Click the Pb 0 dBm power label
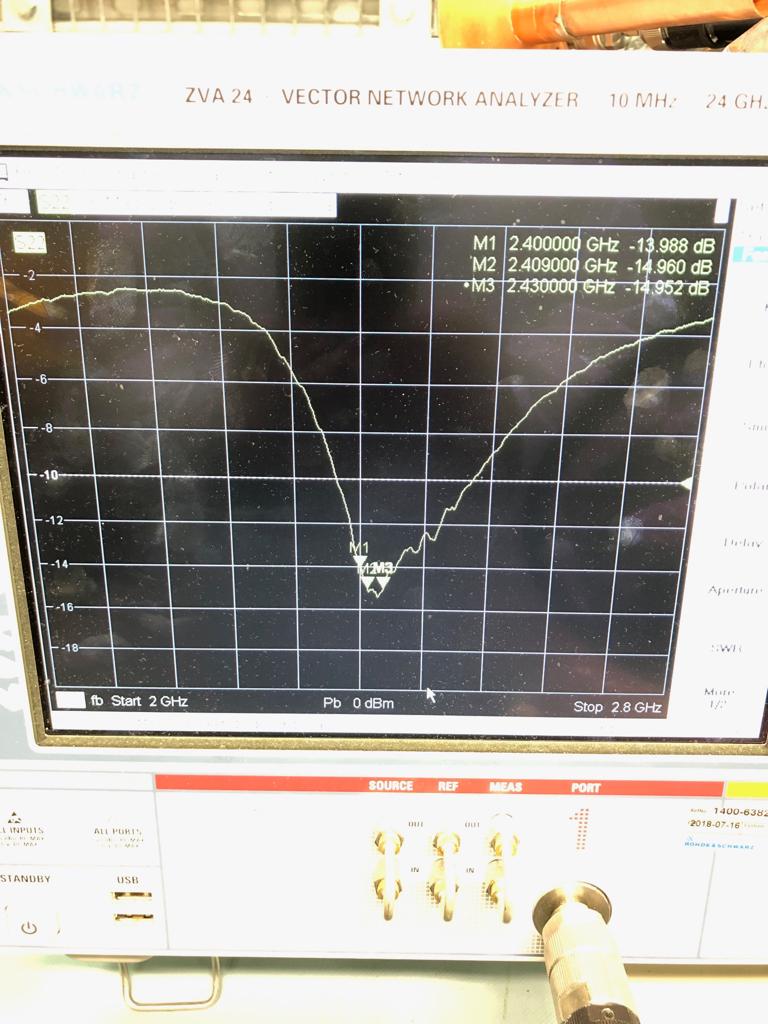The image size is (768, 1024). point(359,703)
